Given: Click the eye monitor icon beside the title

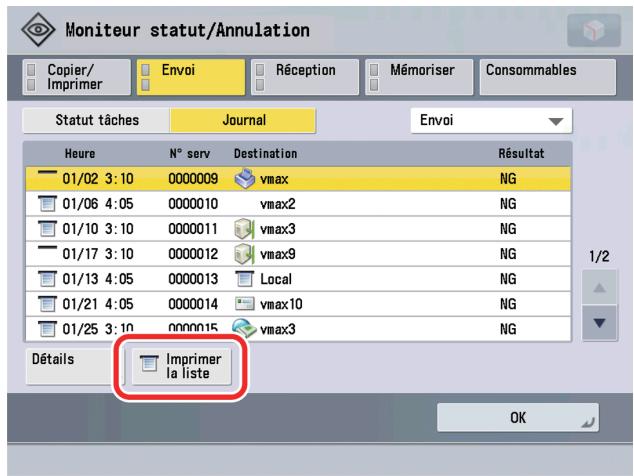Looking at the screenshot, I should coord(38,29).
